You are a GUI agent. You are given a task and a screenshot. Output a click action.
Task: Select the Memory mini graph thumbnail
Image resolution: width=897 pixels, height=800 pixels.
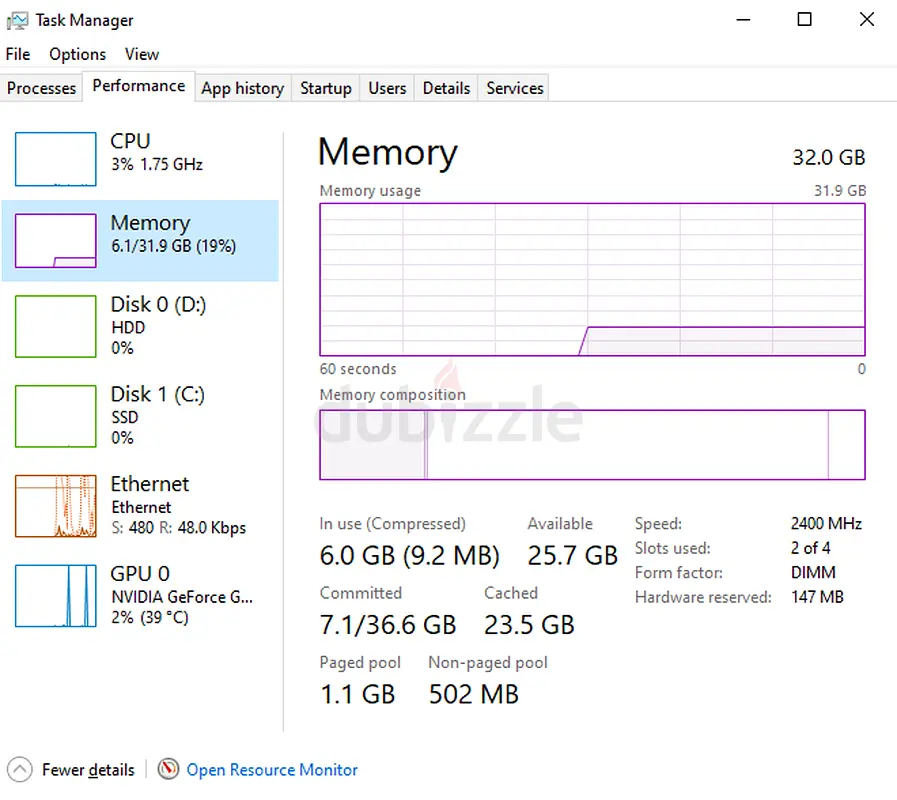[x=56, y=241]
